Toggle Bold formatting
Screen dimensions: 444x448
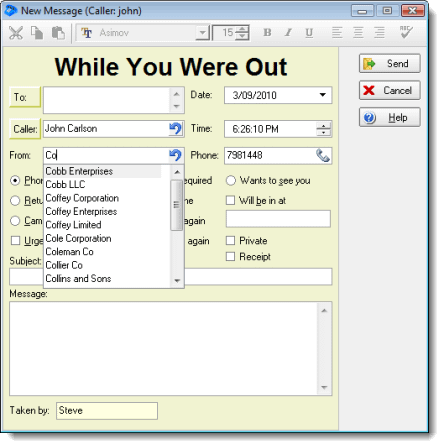click(267, 33)
